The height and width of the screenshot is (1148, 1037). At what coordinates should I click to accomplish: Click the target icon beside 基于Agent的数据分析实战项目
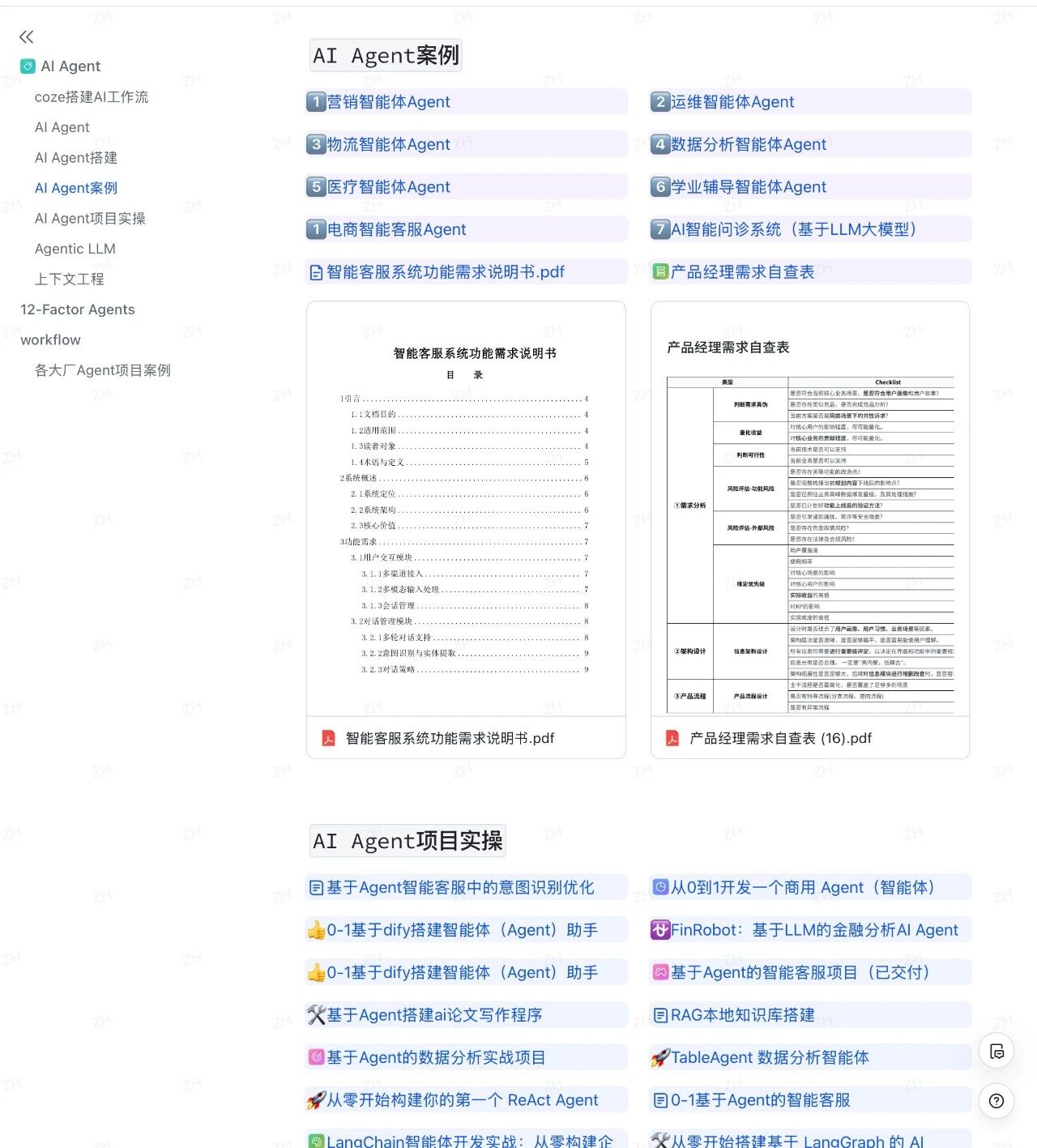click(x=316, y=1057)
